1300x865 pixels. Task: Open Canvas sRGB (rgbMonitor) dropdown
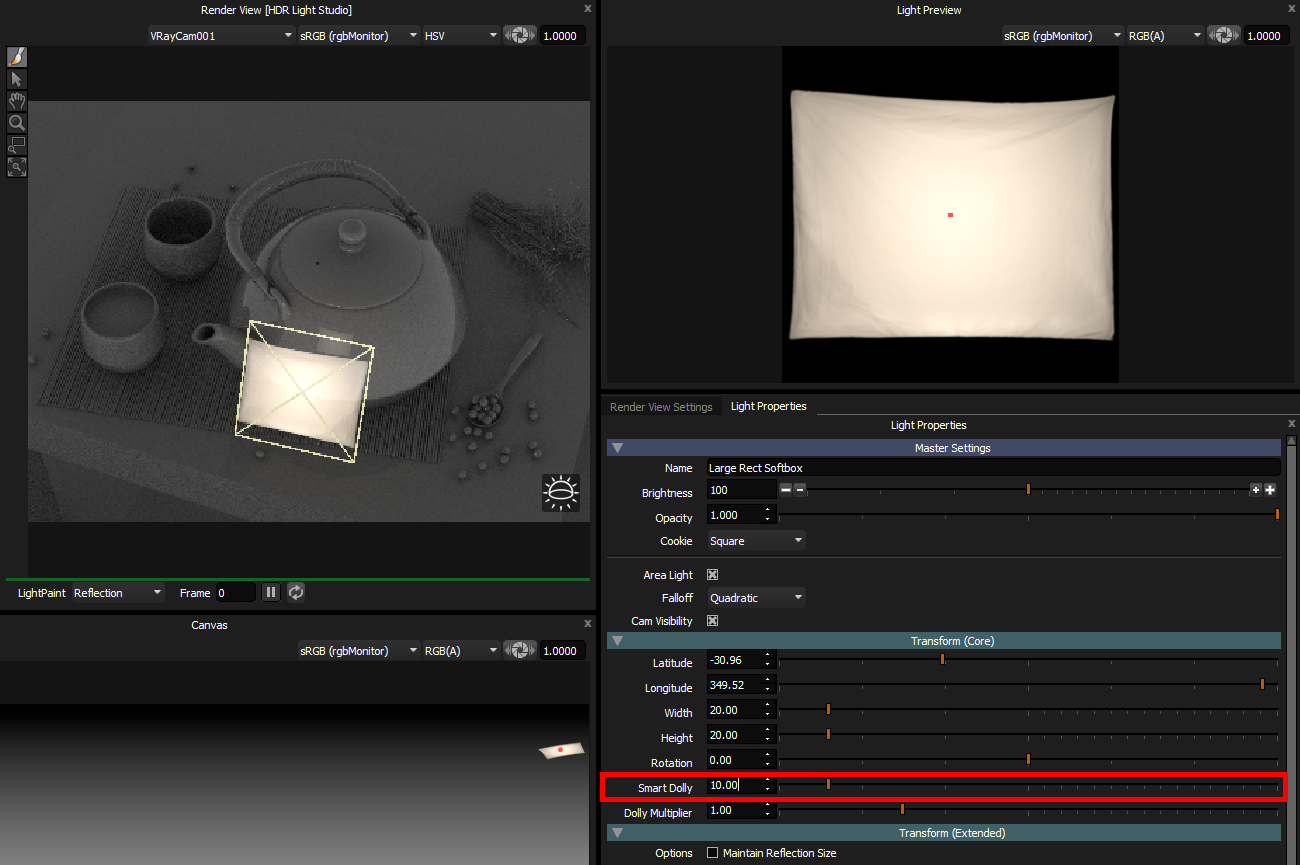(x=358, y=650)
